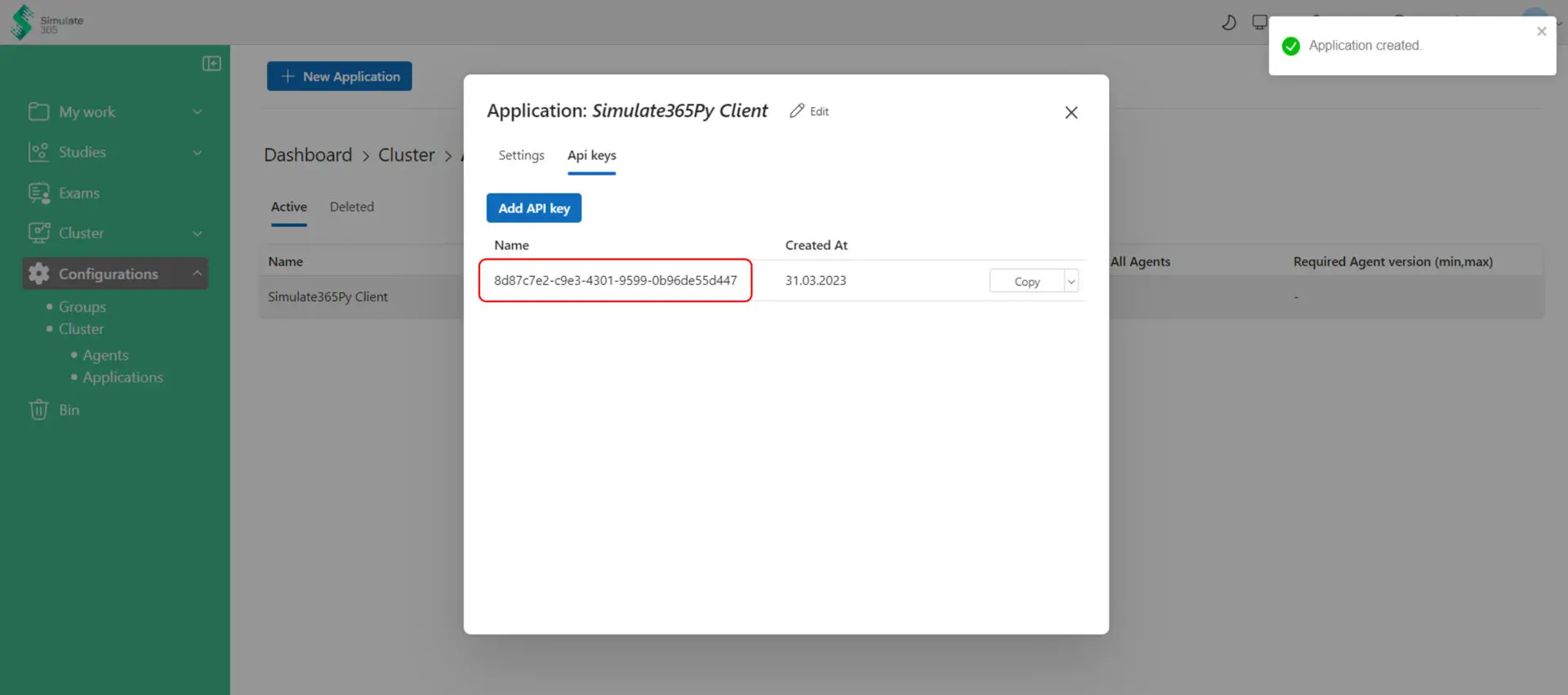Open Cluster under Configurations

81,329
